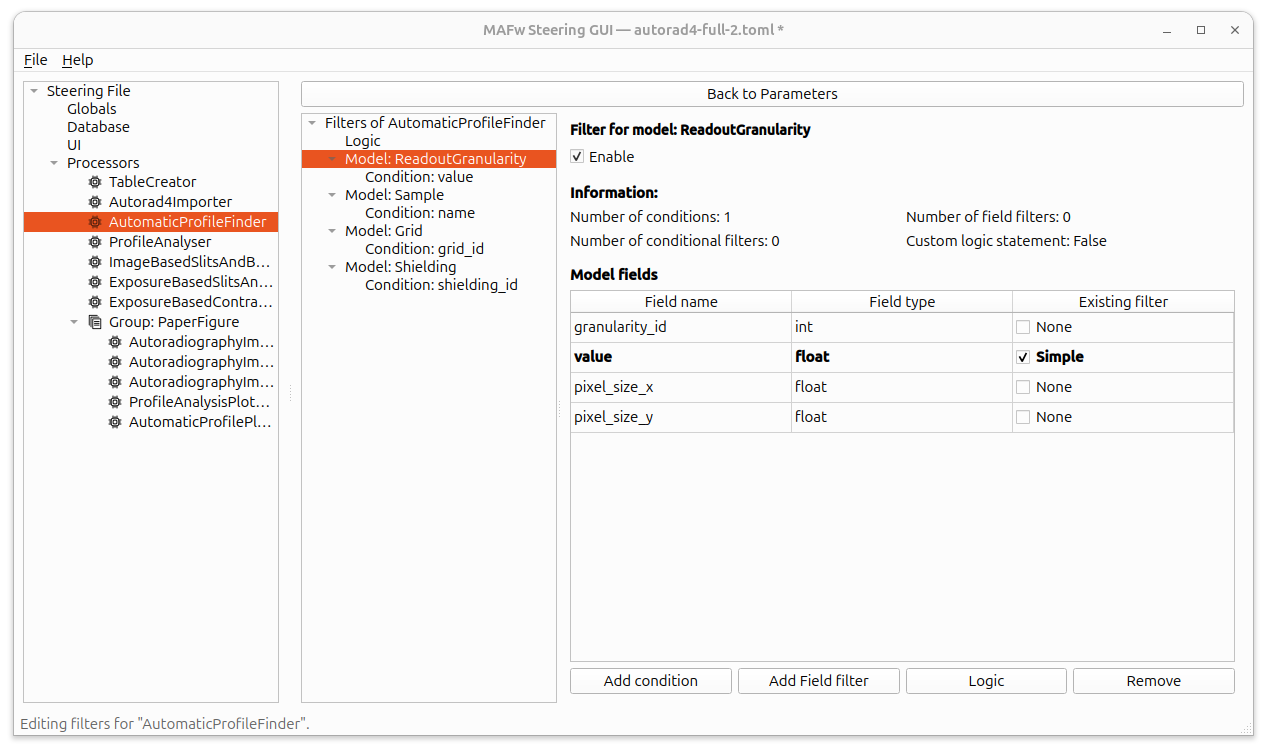Click the folder icon beside Group: PaperFigure

point(94,322)
